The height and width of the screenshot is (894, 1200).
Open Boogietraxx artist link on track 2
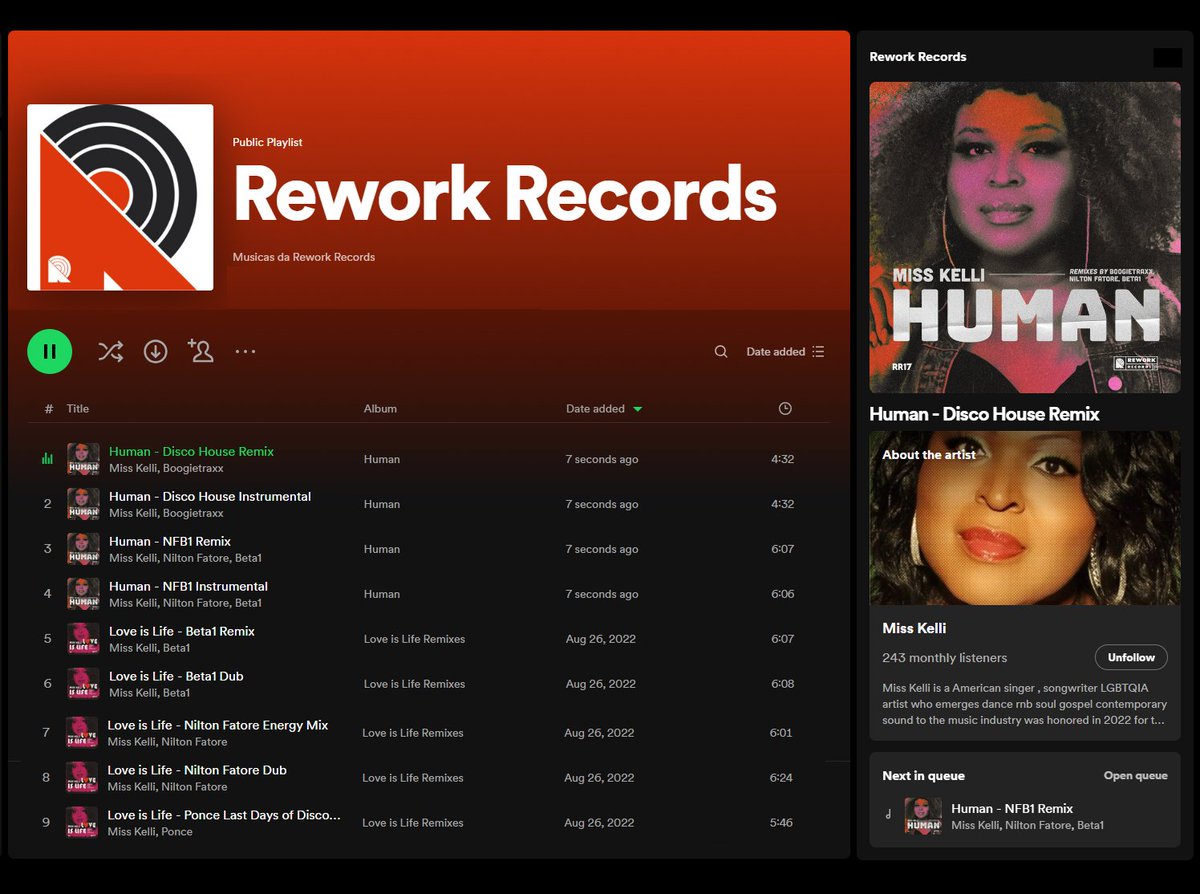pyautogui.click(x=194, y=513)
